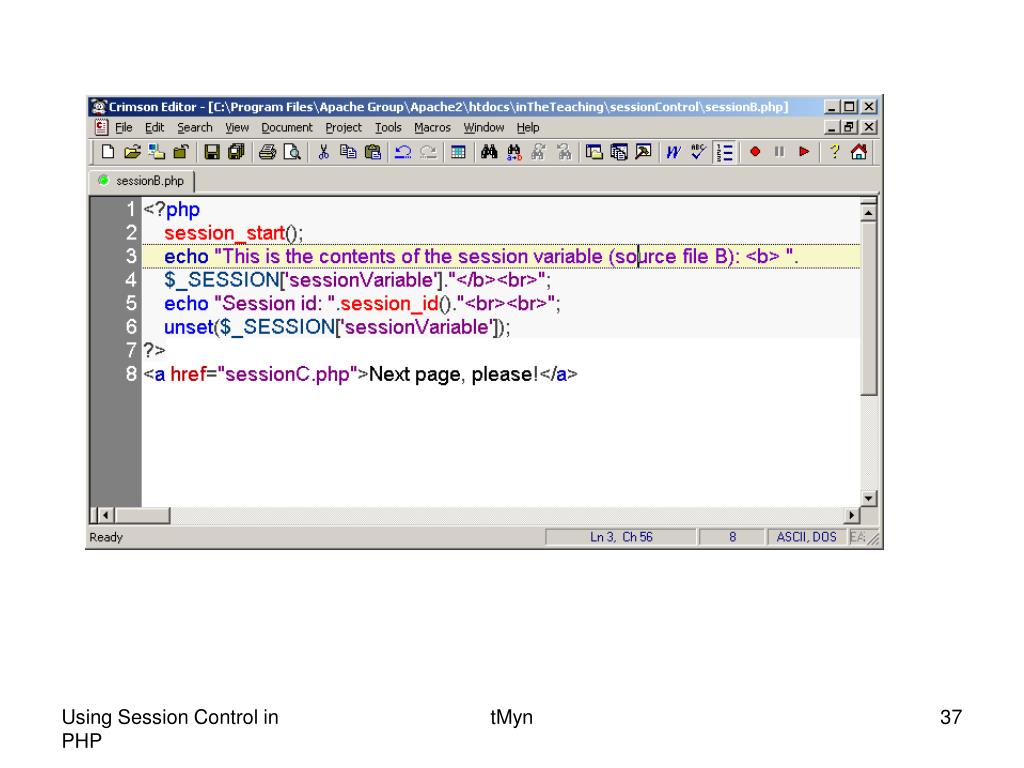
Task: Click the Find binoculars icon
Action: [x=489, y=153]
